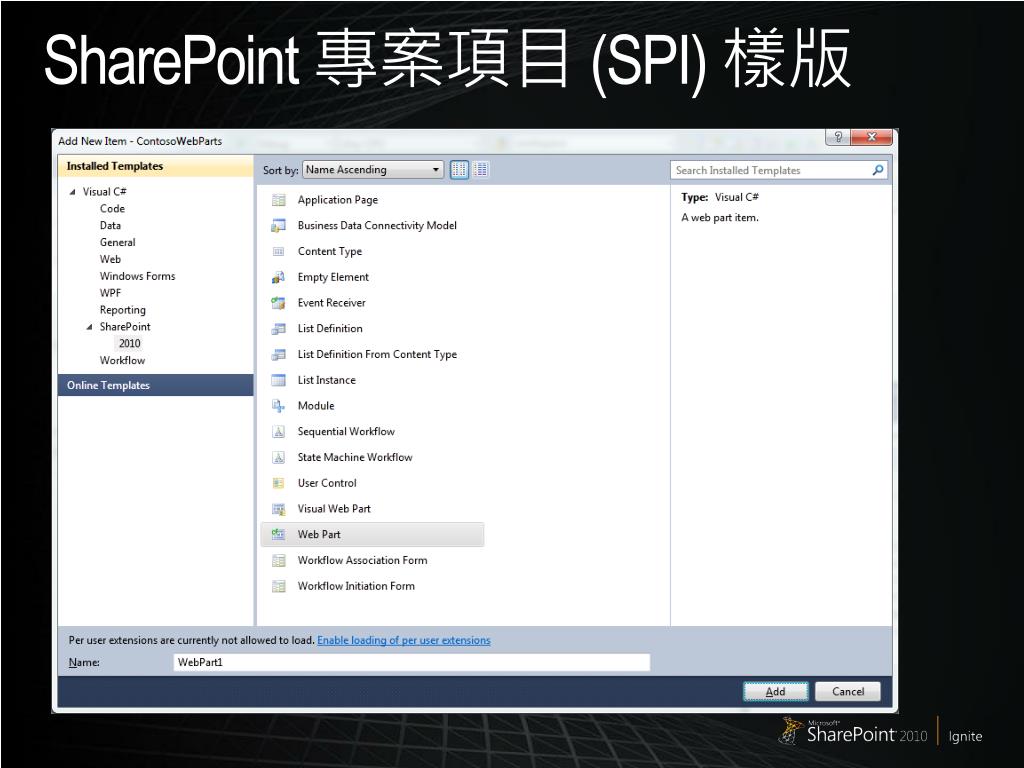Select the Data category
This screenshot has width=1024, height=768.
click(x=110, y=226)
